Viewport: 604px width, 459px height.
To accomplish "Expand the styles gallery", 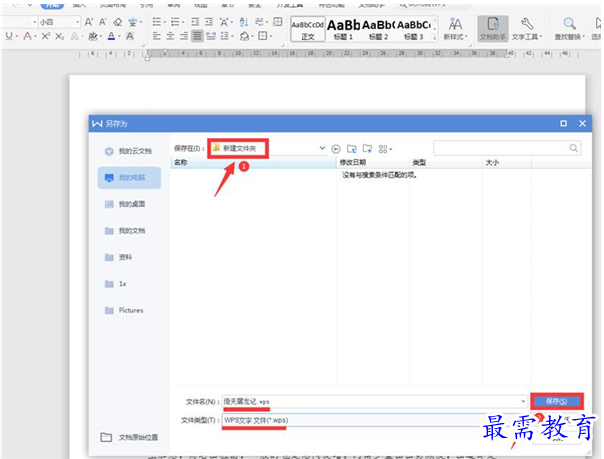I will 435,37.
